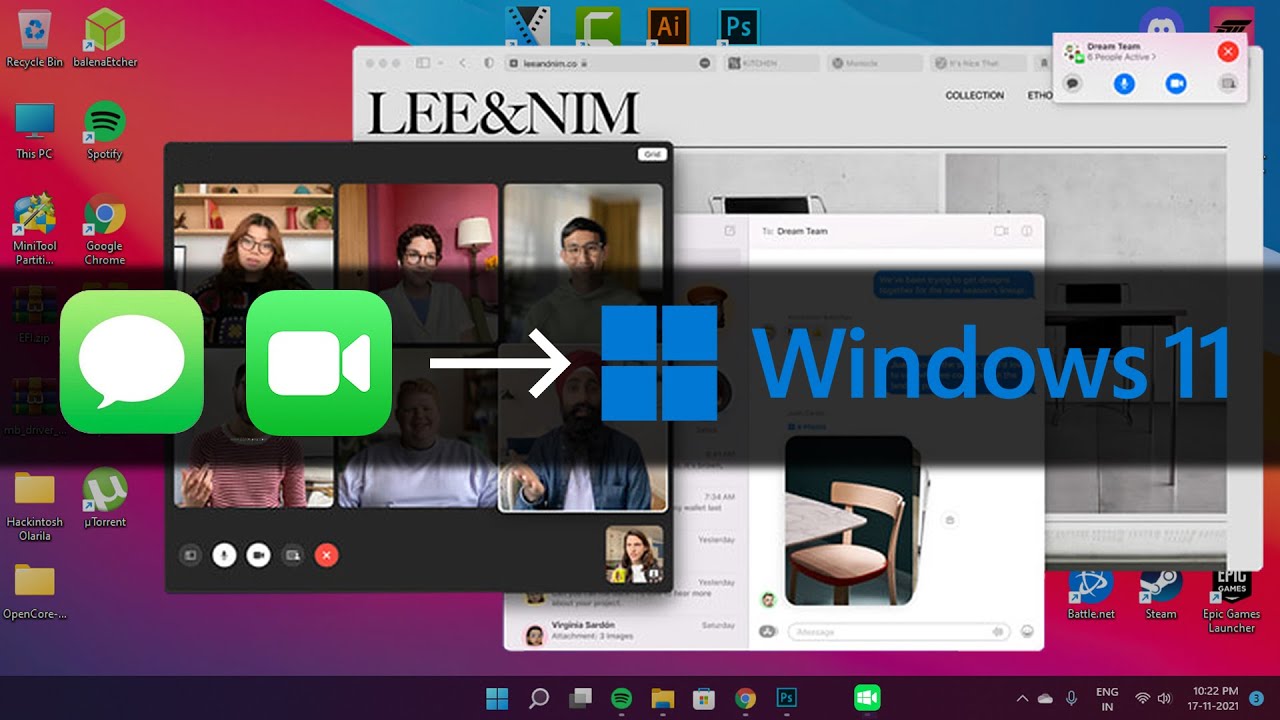Show hidden icons in the system tray
The width and height of the screenshot is (1280, 720).
(x=1022, y=698)
